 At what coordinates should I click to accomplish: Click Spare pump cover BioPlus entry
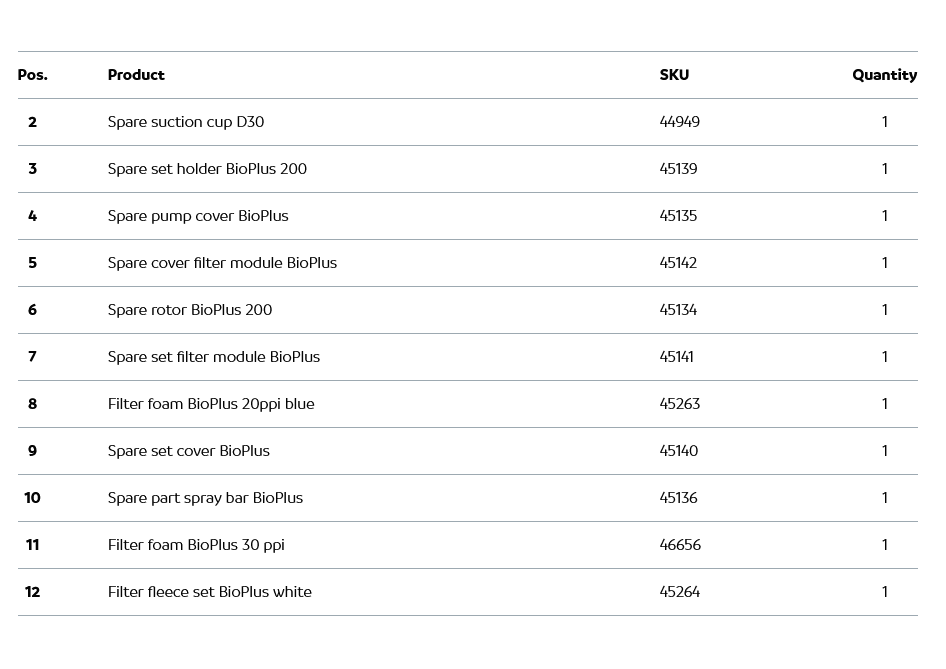pos(198,216)
